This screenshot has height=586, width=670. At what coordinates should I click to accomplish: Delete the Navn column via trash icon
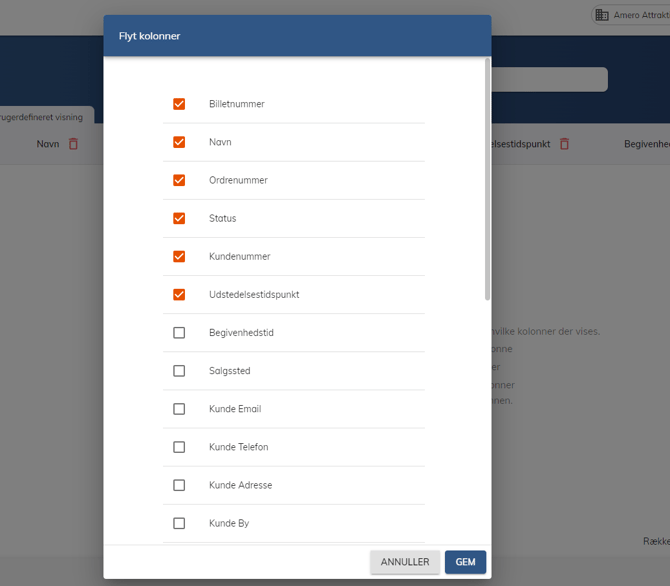point(73,144)
